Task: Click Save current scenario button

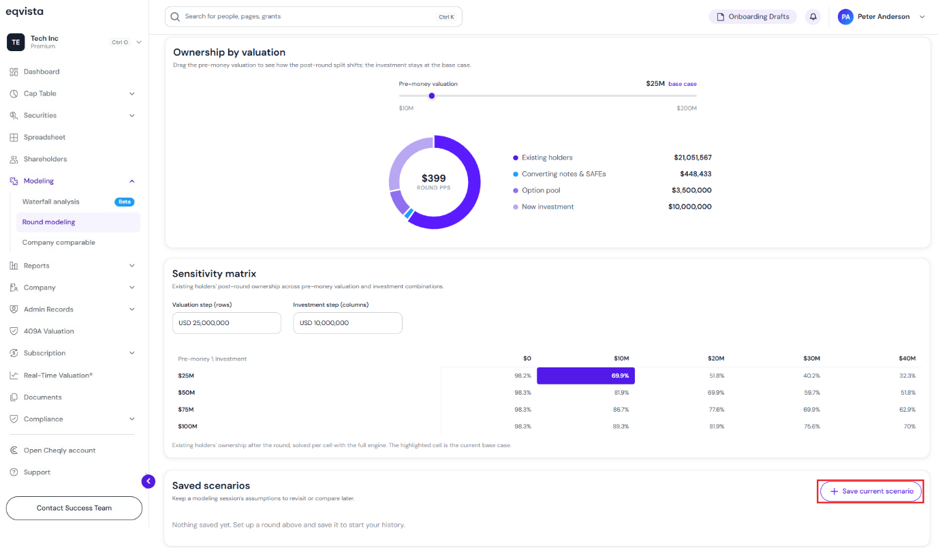Action: [x=871, y=491]
